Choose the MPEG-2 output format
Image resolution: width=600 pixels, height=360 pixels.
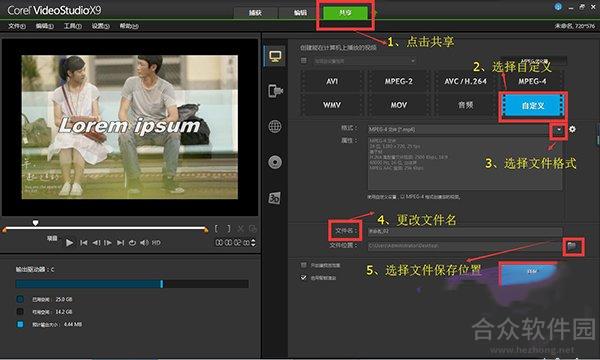[399, 81]
